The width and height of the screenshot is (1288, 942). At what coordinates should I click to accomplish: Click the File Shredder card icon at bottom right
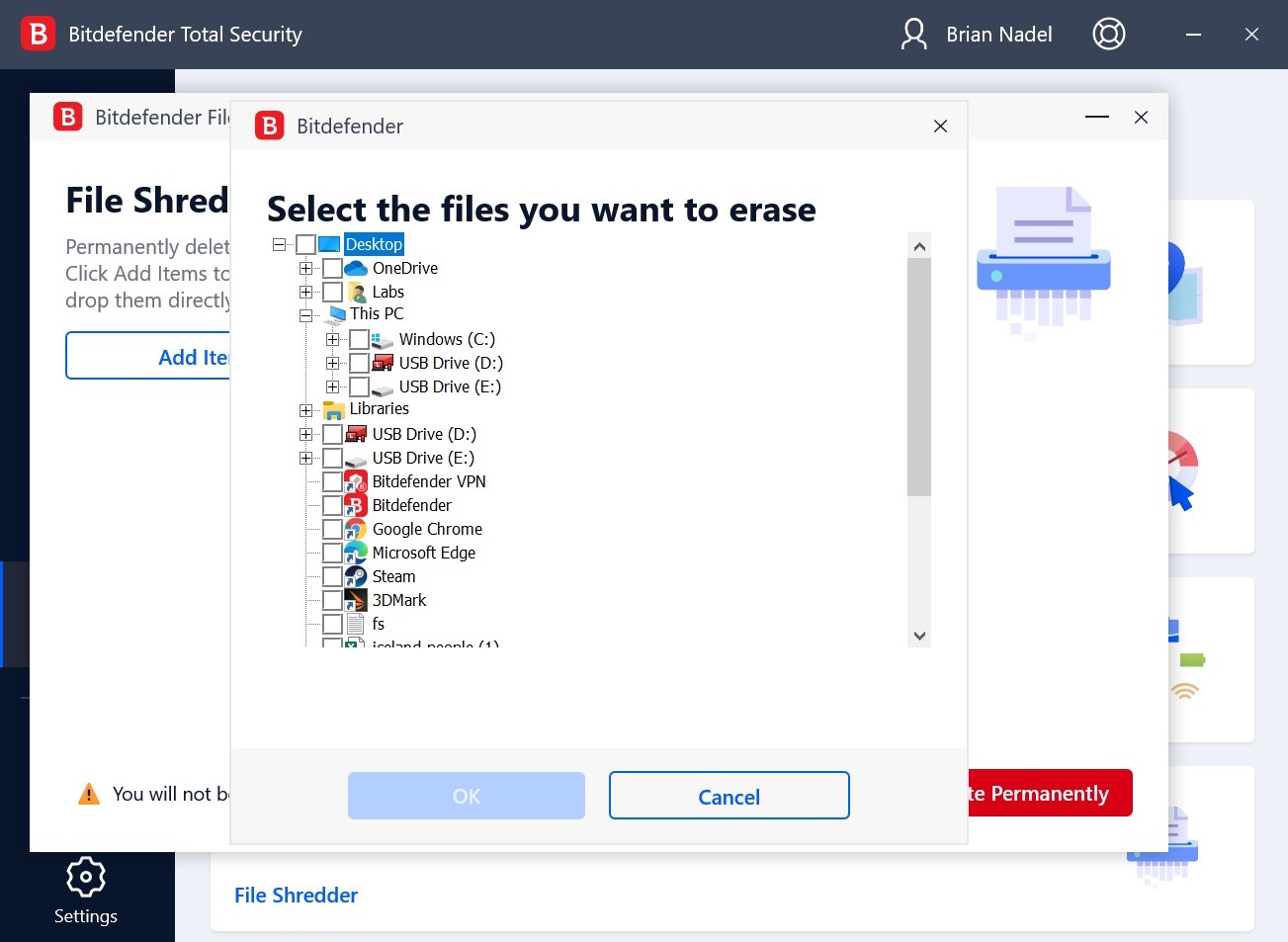click(x=1162, y=846)
